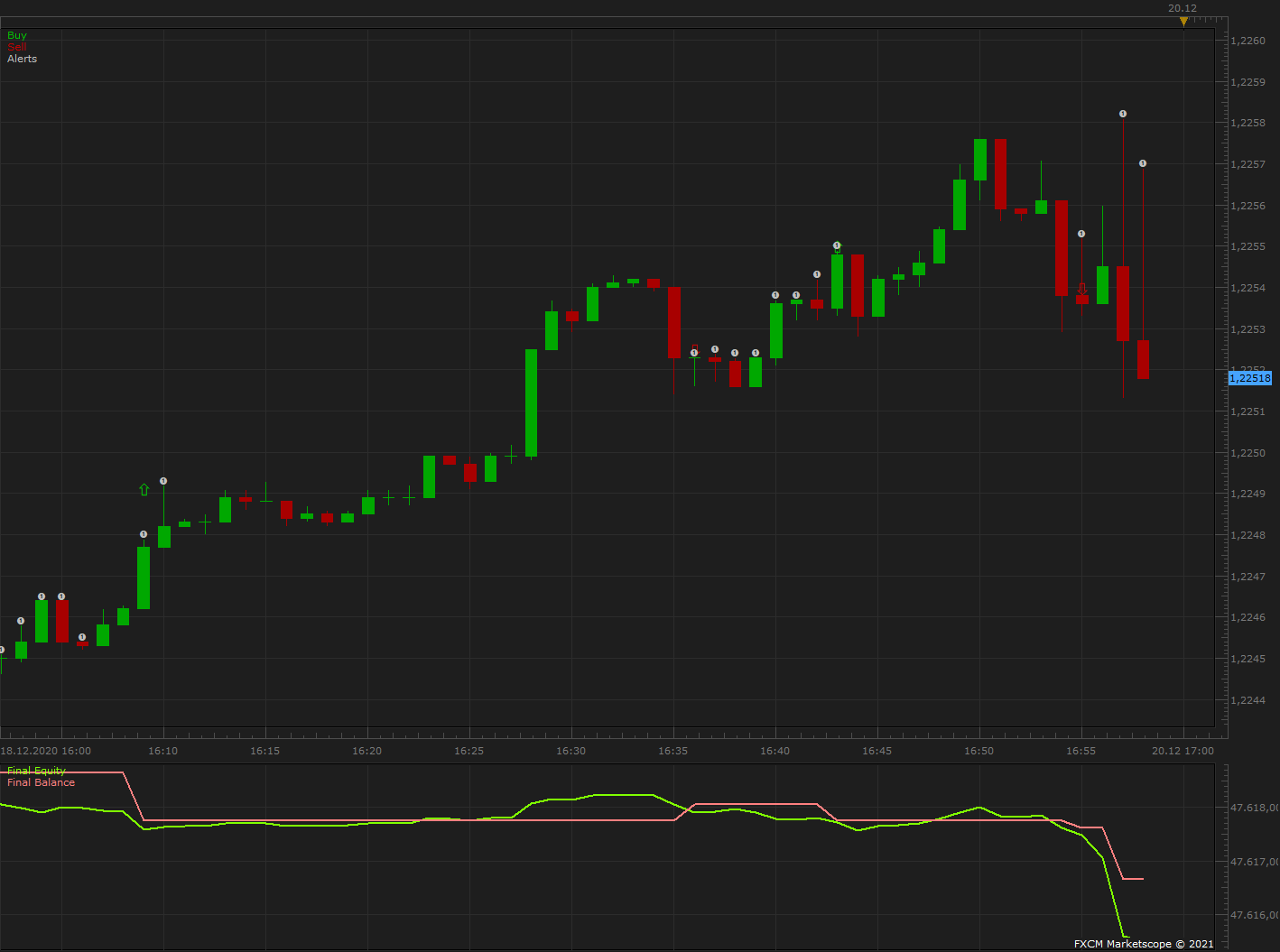Click the 47.617,00 equity axis label

tap(1255, 862)
